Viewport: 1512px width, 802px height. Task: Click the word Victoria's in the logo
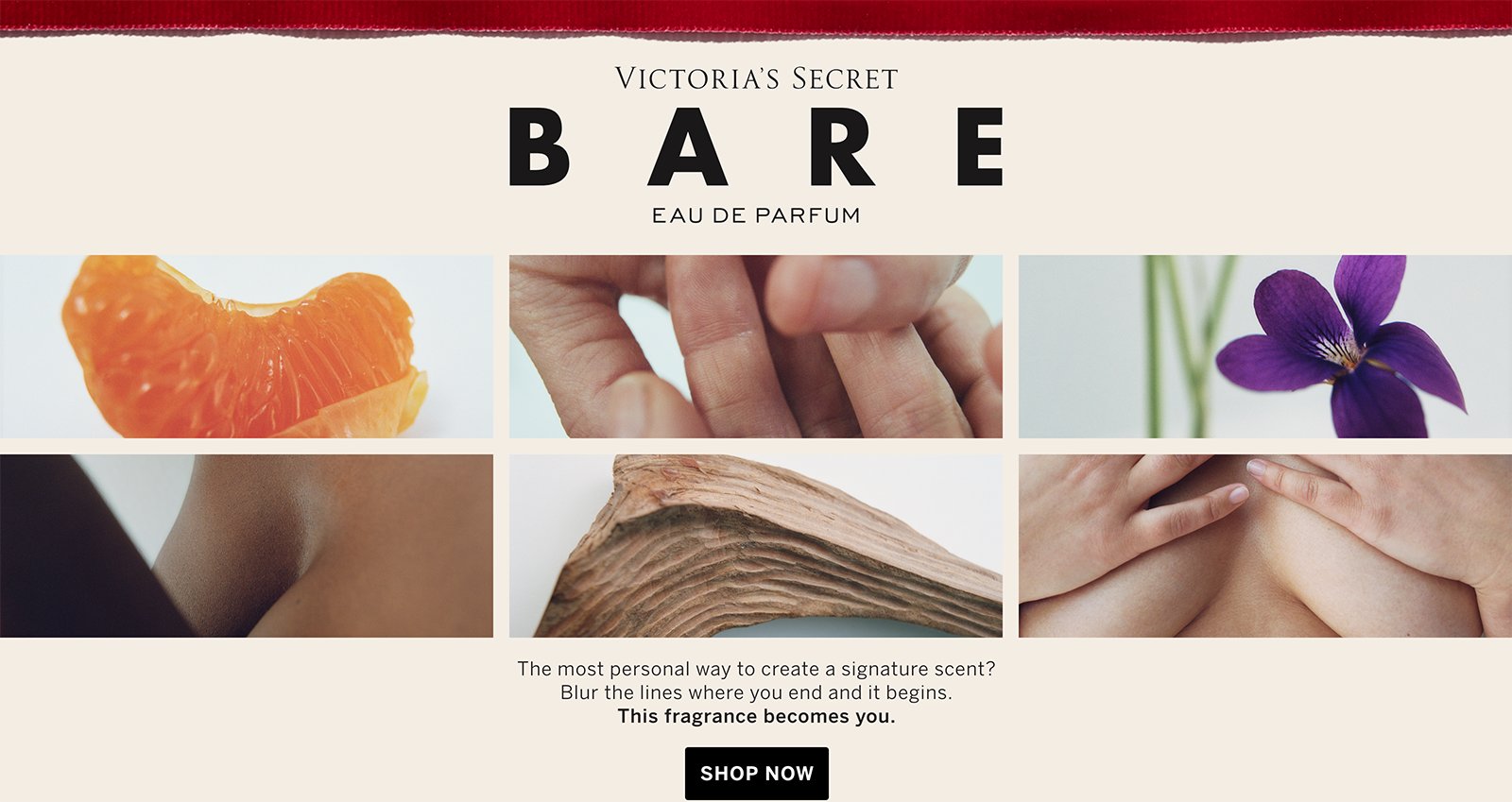tap(698, 78)
